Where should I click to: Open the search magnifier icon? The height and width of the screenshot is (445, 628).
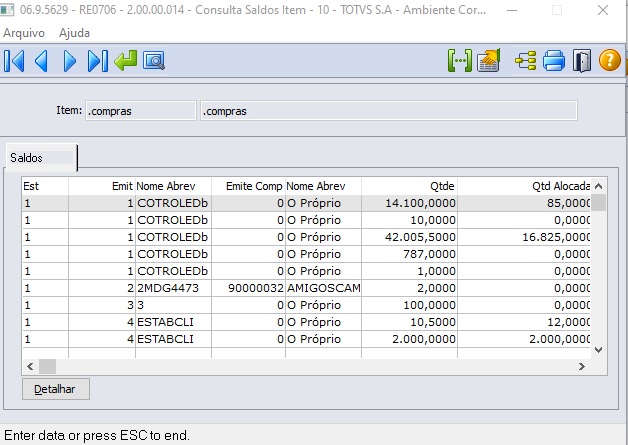pyautogui.click(x=154, y=61)
